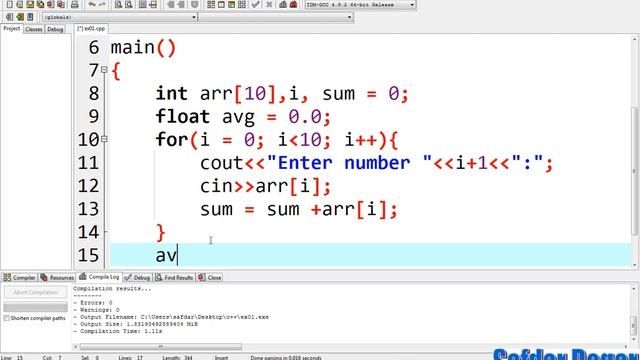640x360 pixels.
Task: Click the 'Compilation Time: 1.11s' log line
Action: point(118,331)
